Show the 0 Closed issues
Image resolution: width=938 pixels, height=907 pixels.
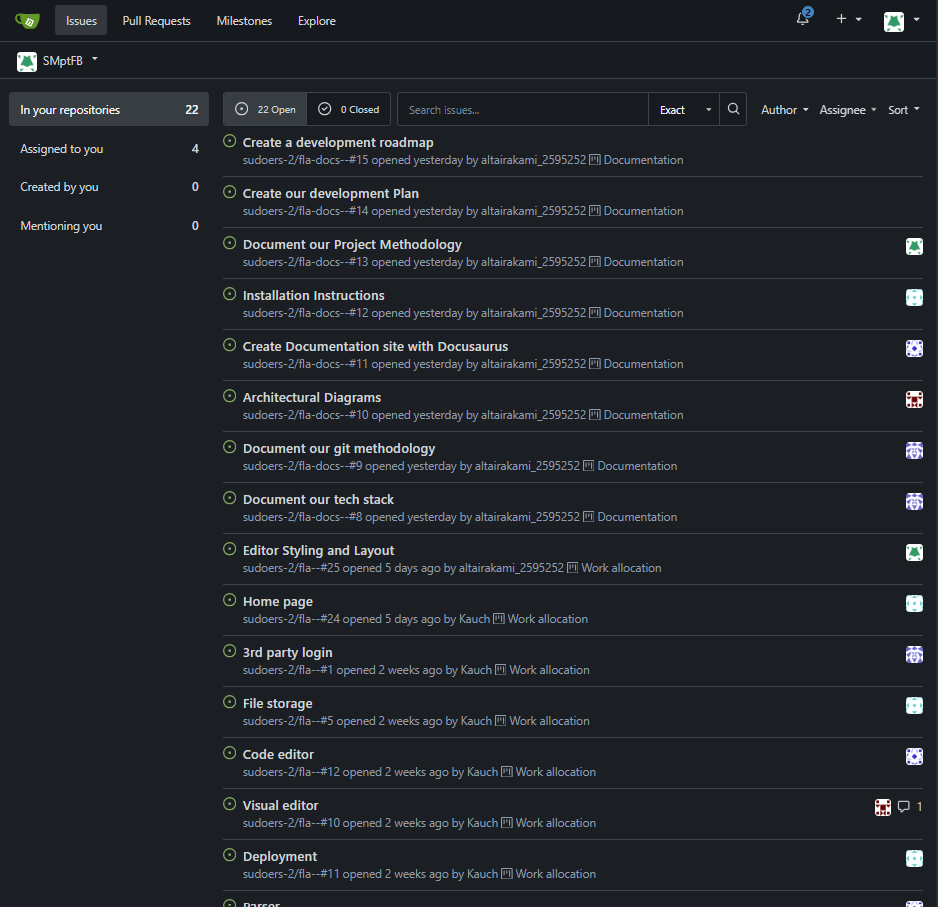pos(348,109)
